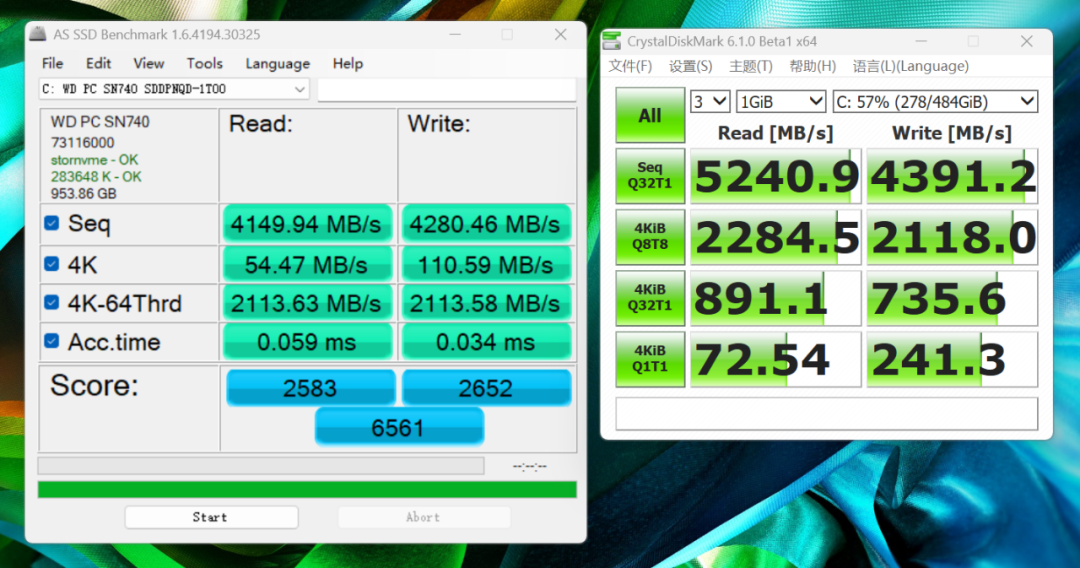This screenshot has width=1080, height=568.
Task: Run the 4KiB Q32T1 test button
Action: click(650, 297)
